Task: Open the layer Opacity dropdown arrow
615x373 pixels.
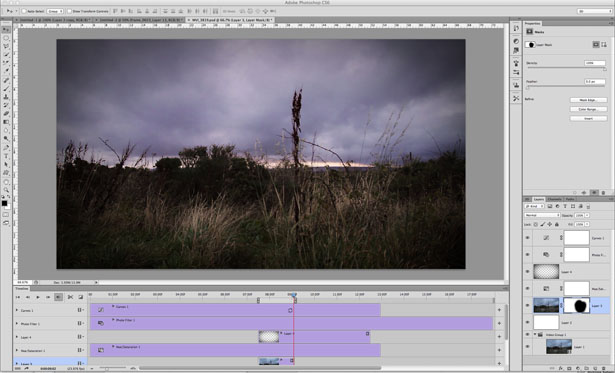Action: [x=587, y=215]
